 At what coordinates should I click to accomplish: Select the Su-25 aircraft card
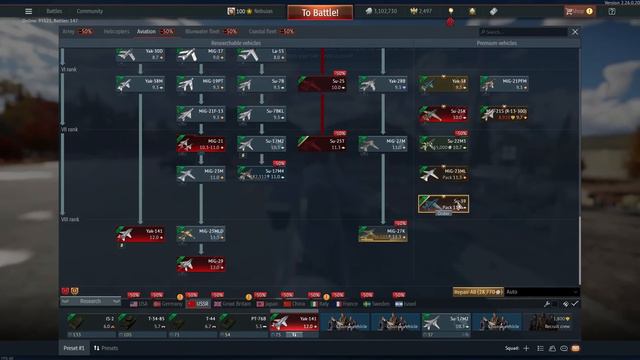[322, 84]
